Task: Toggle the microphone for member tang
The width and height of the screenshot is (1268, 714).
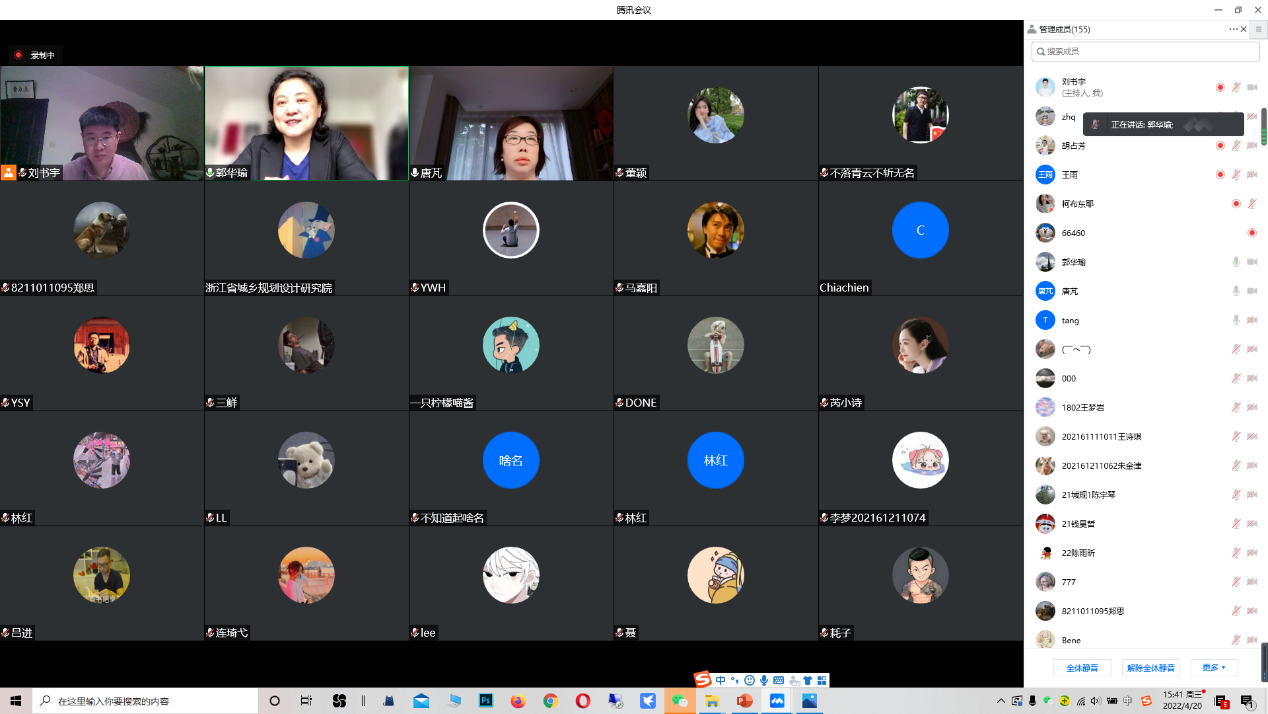Action: (x=1236, y=320)
